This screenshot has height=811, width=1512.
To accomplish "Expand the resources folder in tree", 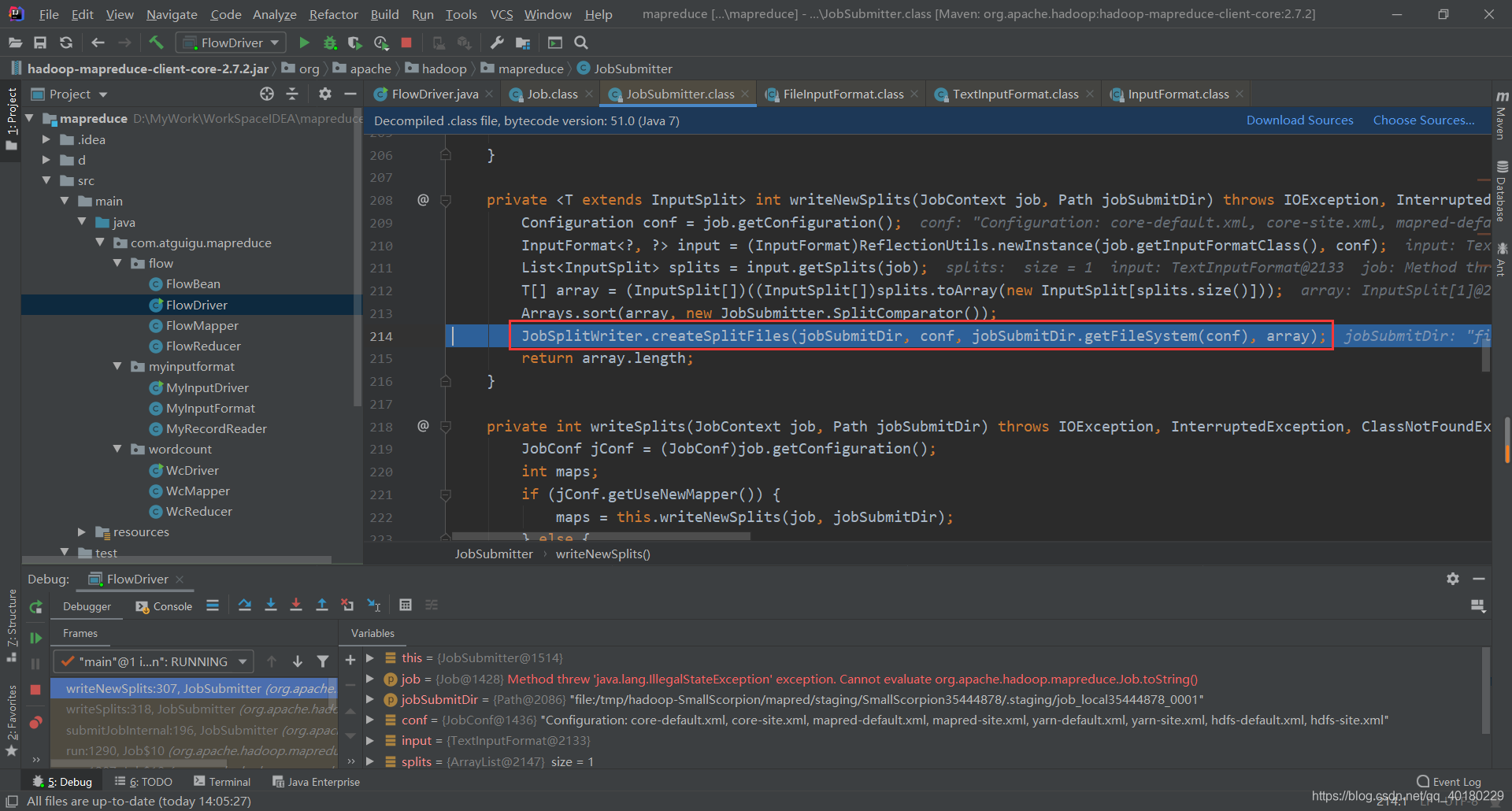I will (x=82, y=532).
